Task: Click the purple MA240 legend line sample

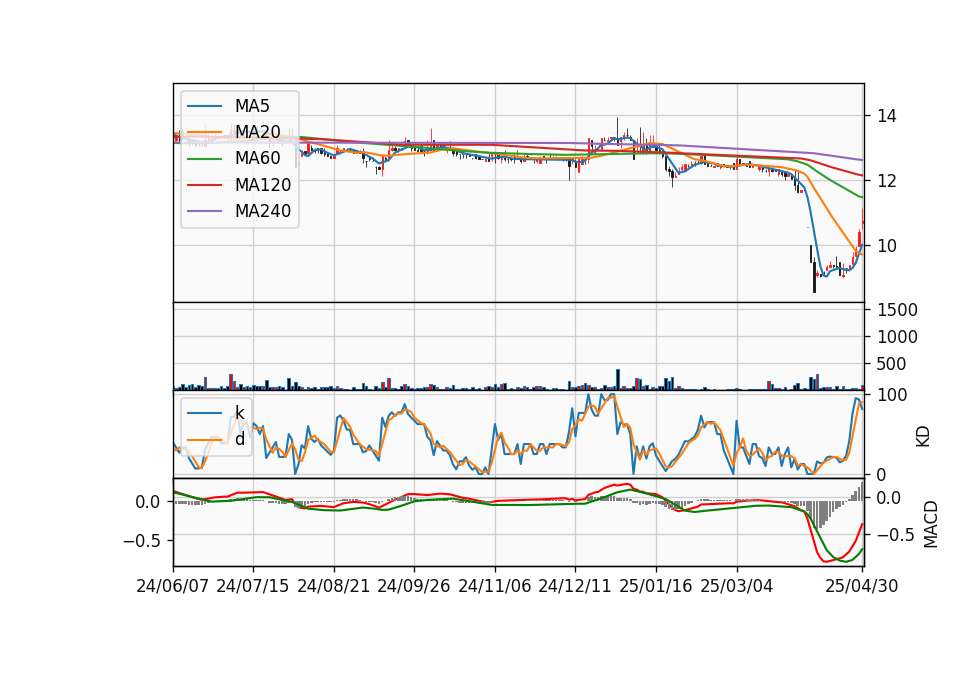Action: pyautogui.click(x=204, y=211)
